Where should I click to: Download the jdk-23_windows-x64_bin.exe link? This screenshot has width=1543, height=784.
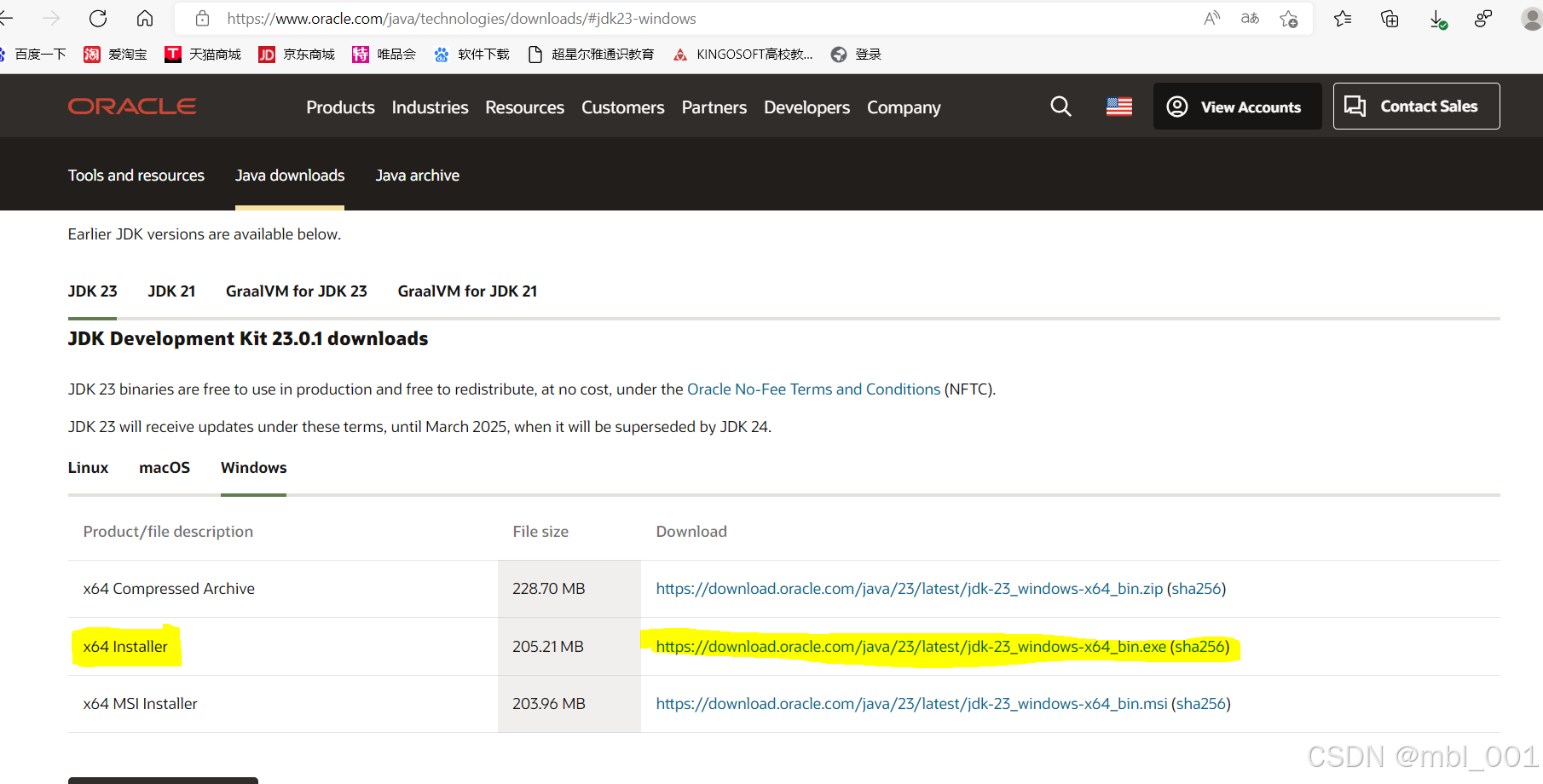click(910, 647)
